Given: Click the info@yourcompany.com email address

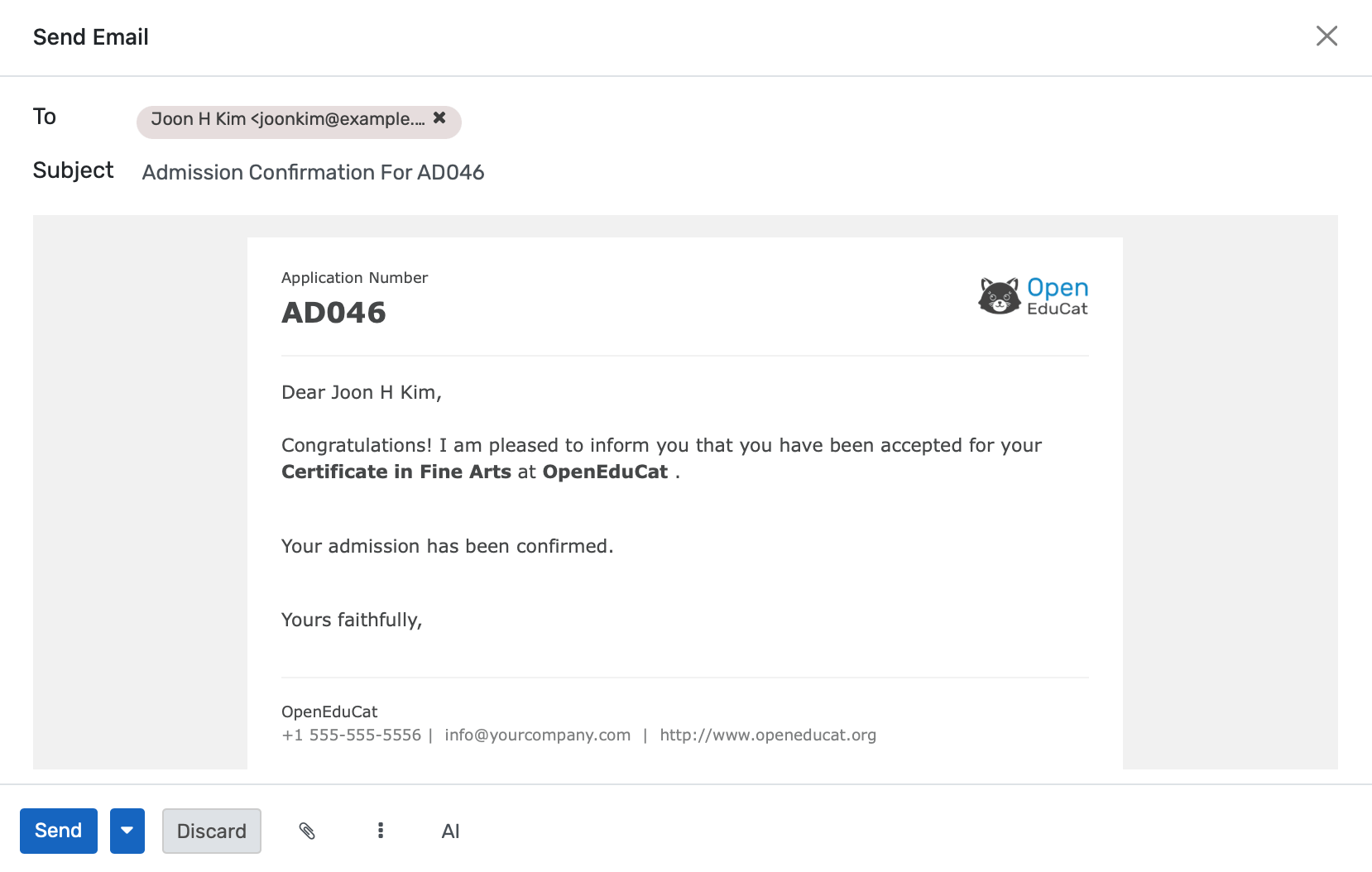Looking at the screenshot, I should [x=537, y=735].
